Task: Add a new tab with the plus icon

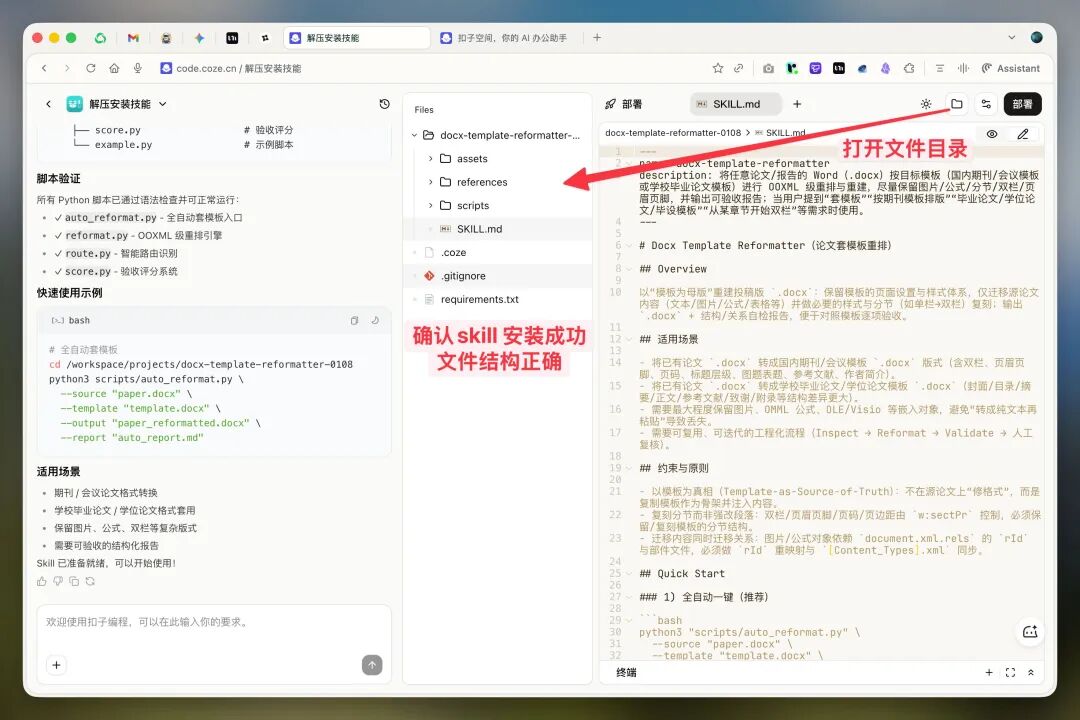Action: click(797, 104)
